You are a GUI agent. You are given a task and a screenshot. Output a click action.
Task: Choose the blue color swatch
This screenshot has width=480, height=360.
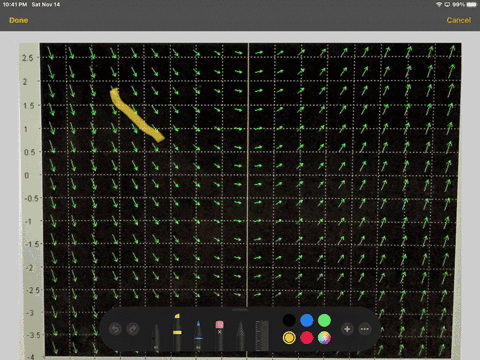tap(307, 320)
